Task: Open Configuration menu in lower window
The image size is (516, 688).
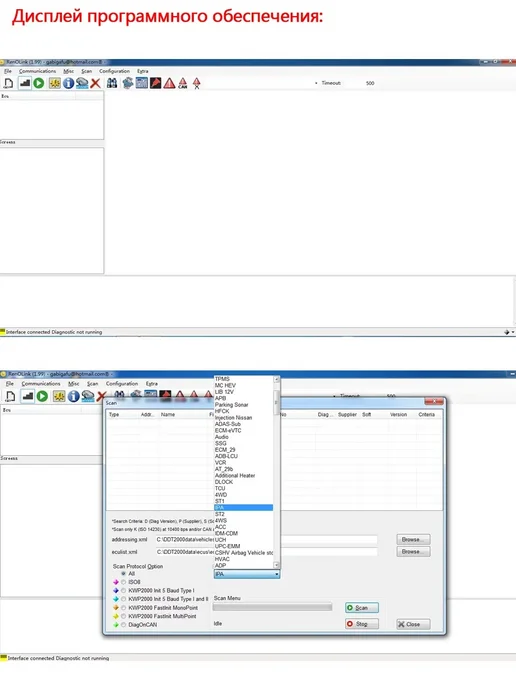Action: (122, 383)
